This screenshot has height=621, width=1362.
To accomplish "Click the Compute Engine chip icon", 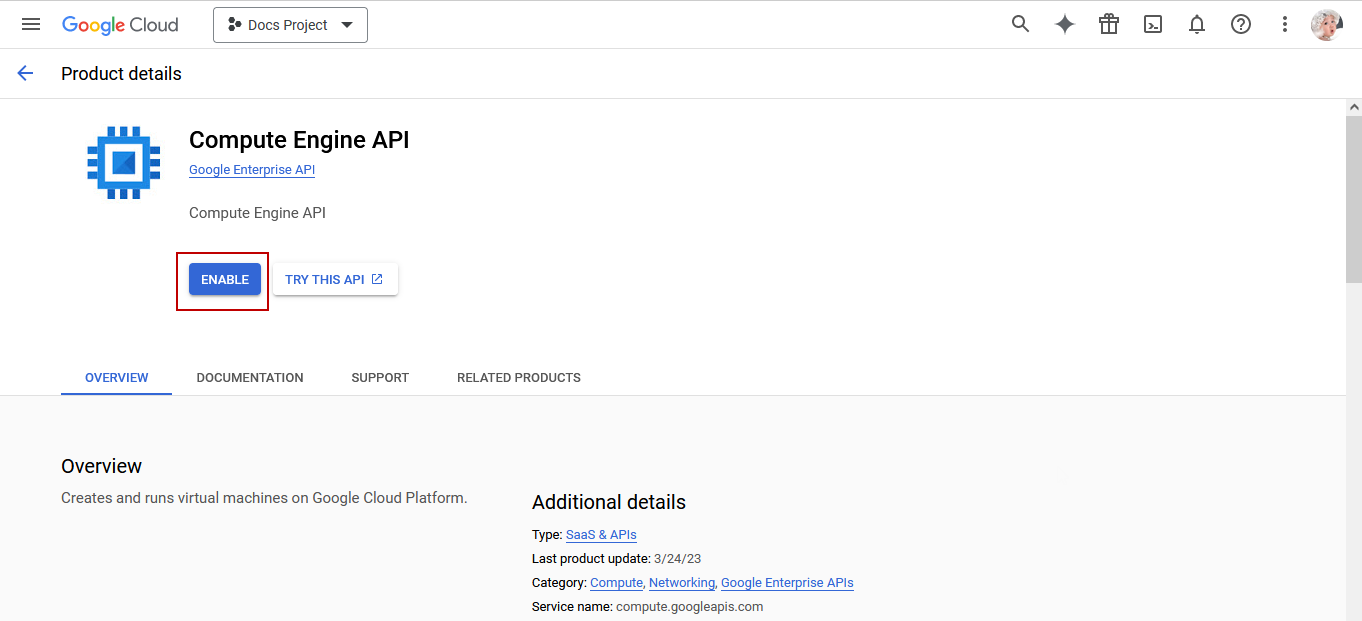I will click(x=124, y=163).
